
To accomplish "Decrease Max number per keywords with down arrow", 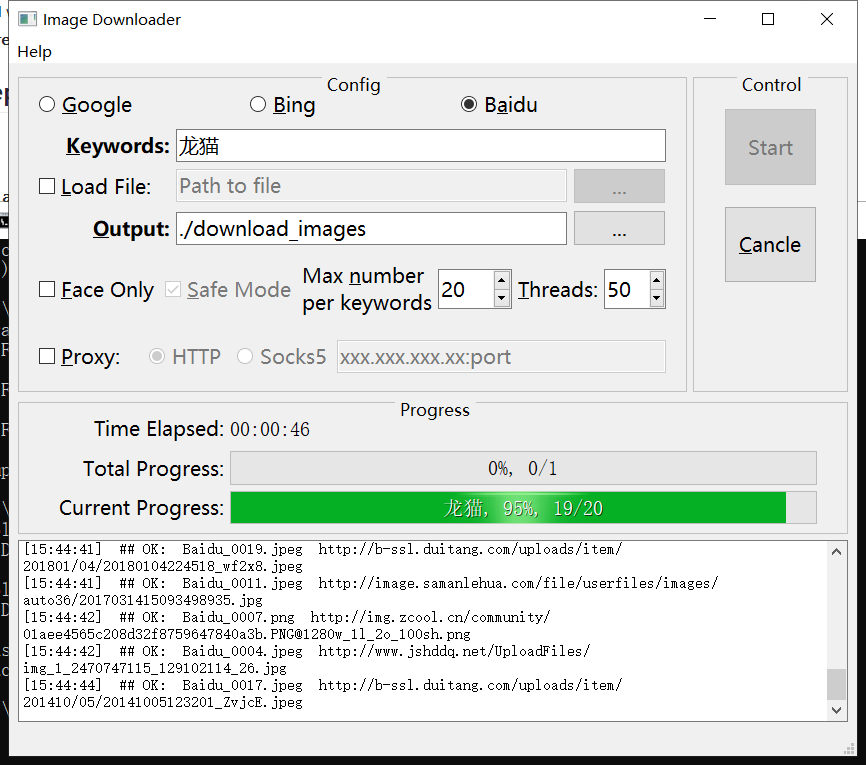I will point(503,297).
